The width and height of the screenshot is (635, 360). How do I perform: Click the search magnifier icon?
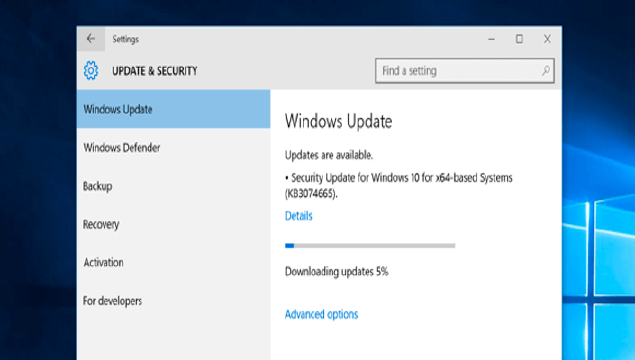coord(546,71)
